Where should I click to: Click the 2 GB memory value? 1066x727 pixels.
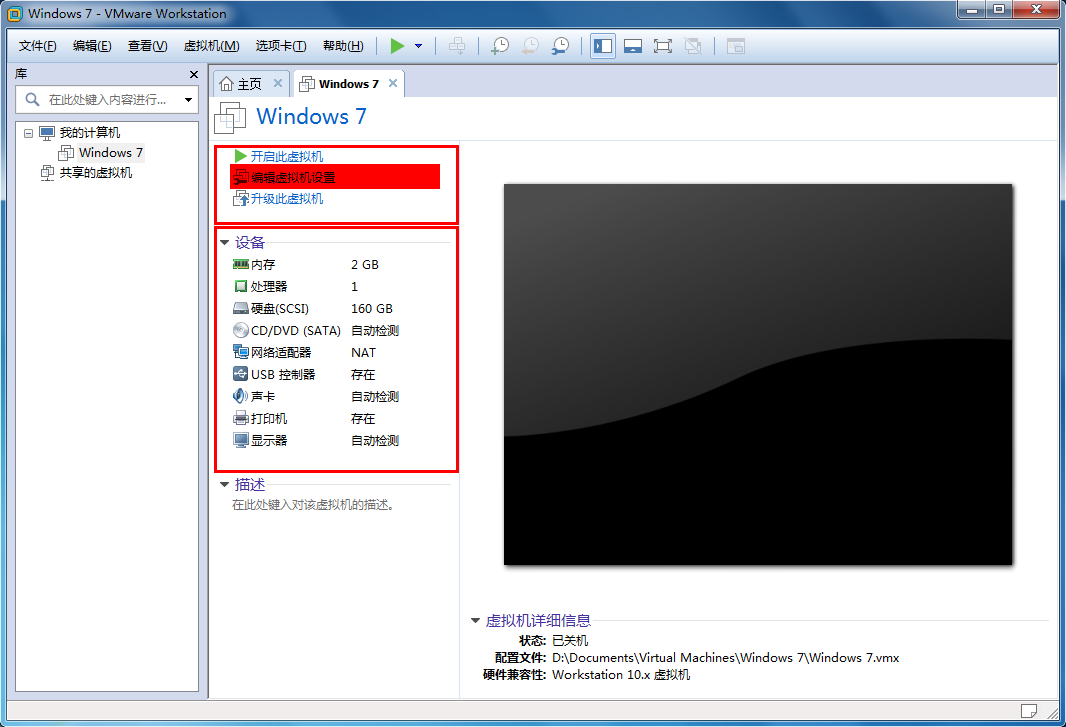coord(365,265)
